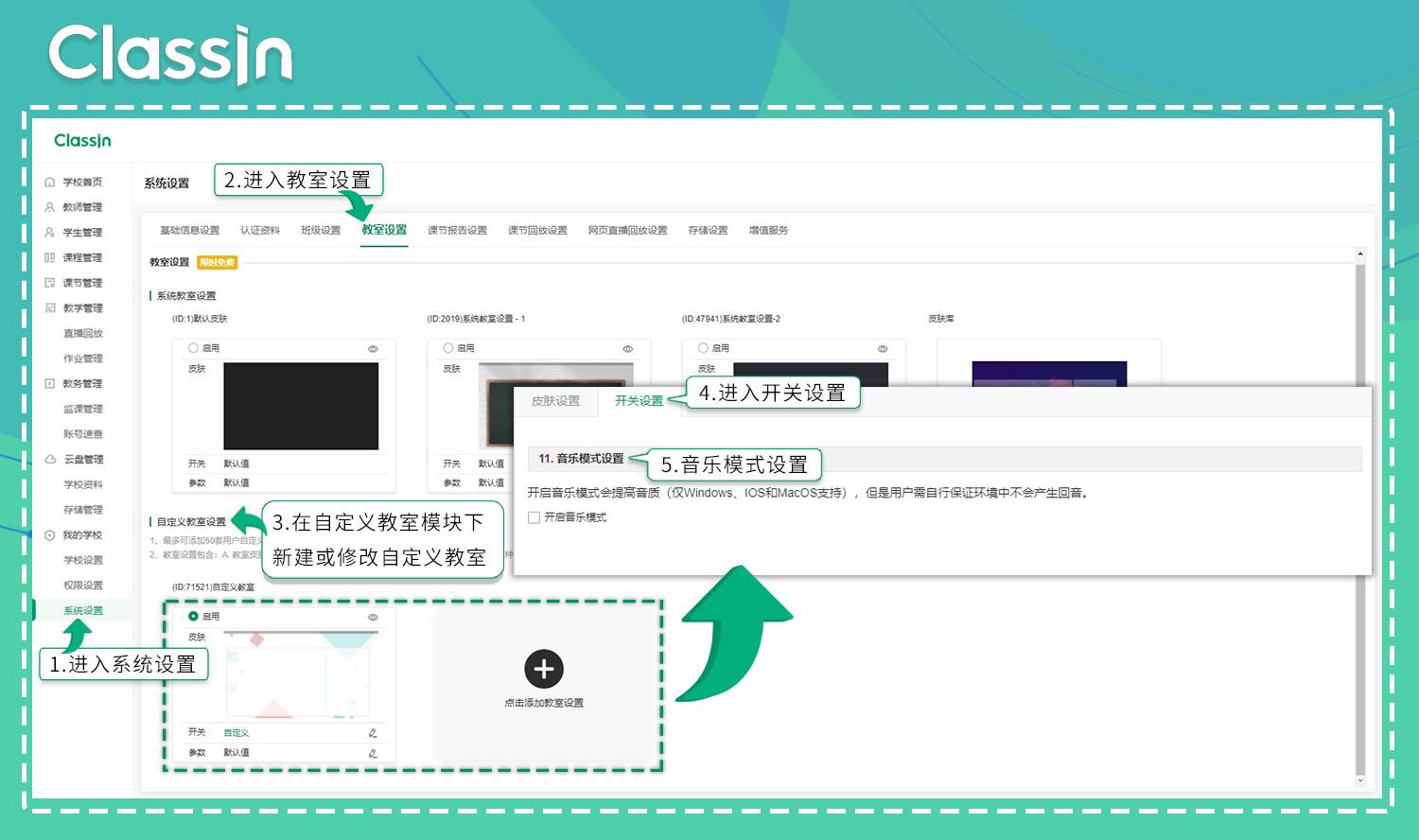Click the 课程管理 course icon
This screenshot has width=1419, height=840.
tap(50, 257)
